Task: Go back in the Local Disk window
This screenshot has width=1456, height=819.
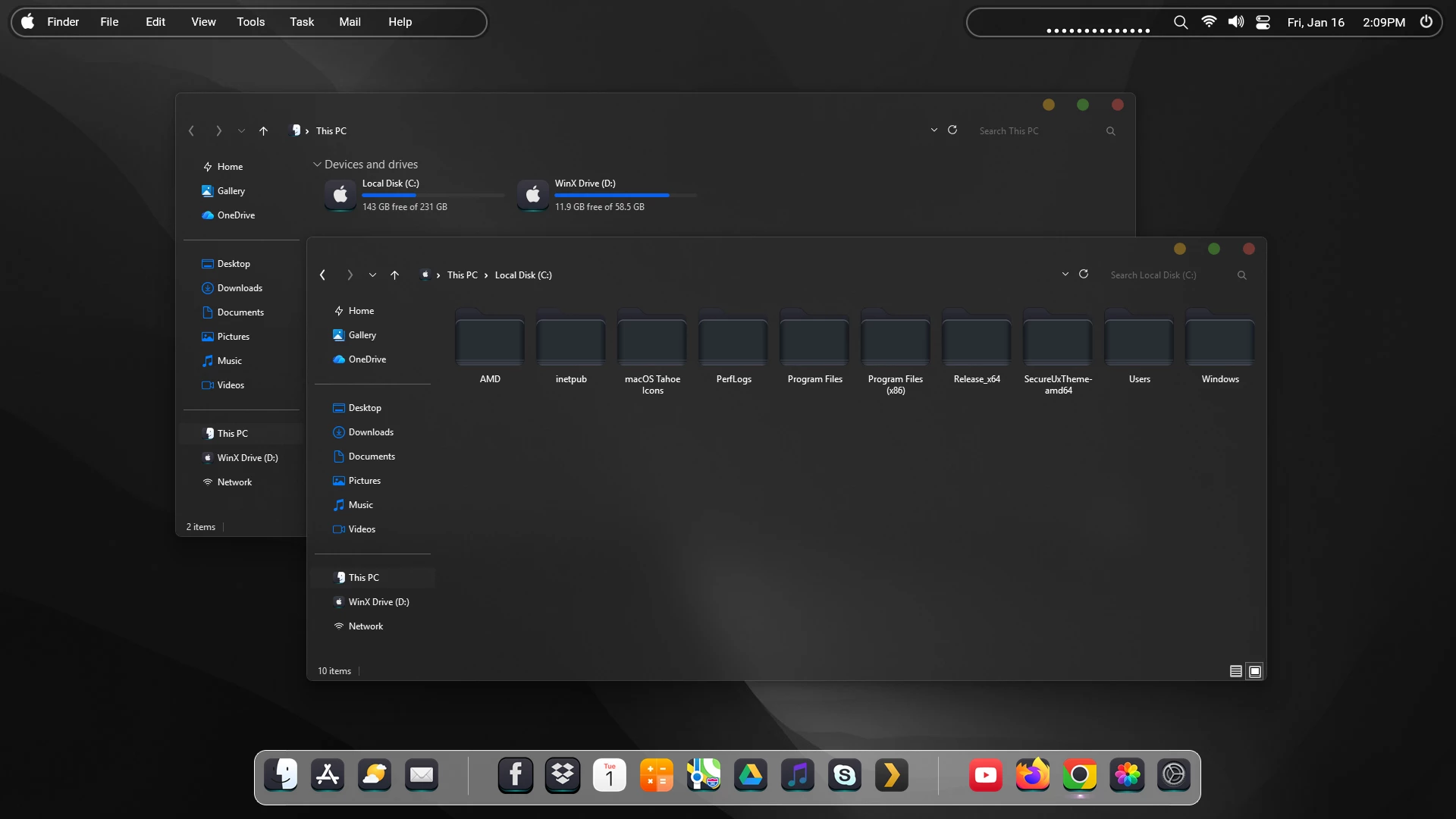Action: pyautogui.click(x=322, y=275)
